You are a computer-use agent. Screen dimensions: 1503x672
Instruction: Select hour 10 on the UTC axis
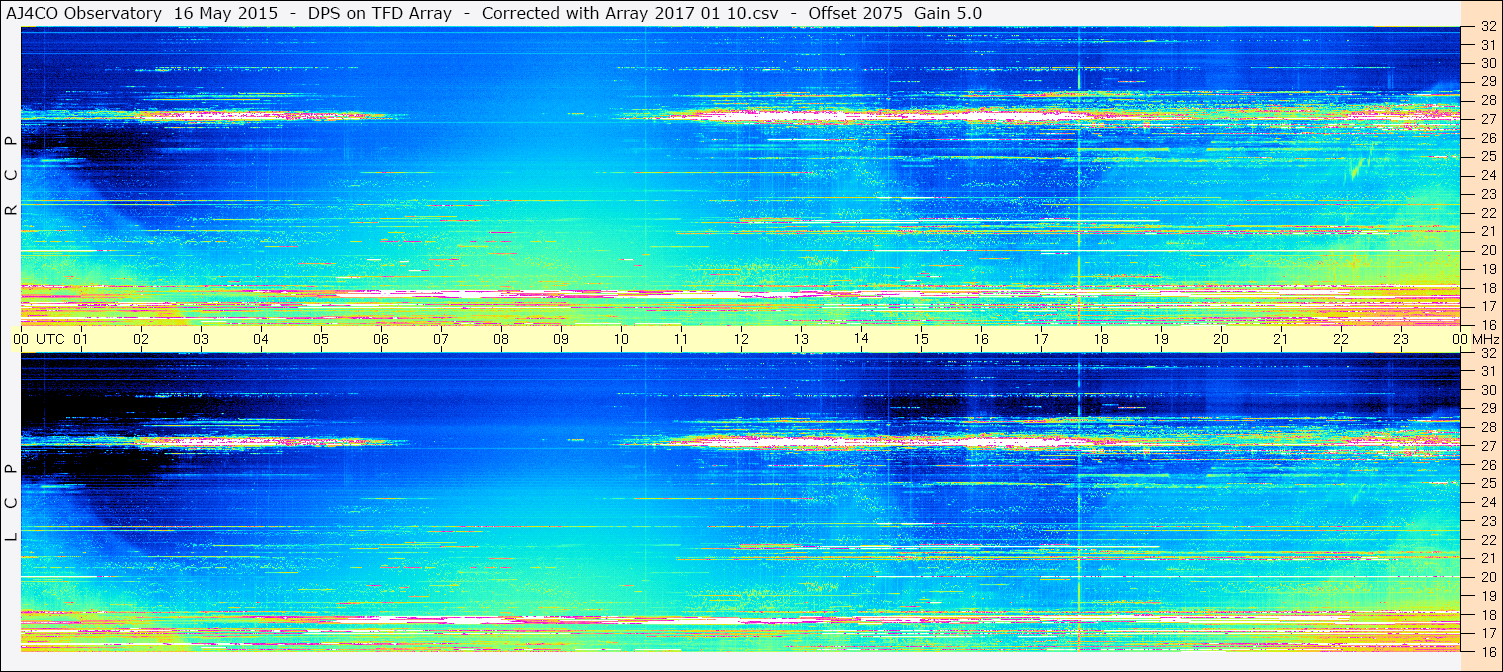tap(621, 339)
